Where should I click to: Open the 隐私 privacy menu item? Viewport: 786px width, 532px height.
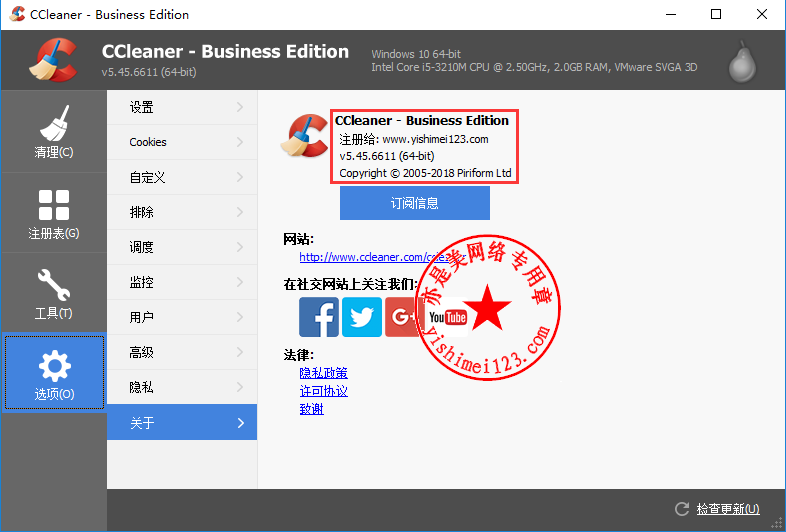pyautogui.click(x=182, y=387)
